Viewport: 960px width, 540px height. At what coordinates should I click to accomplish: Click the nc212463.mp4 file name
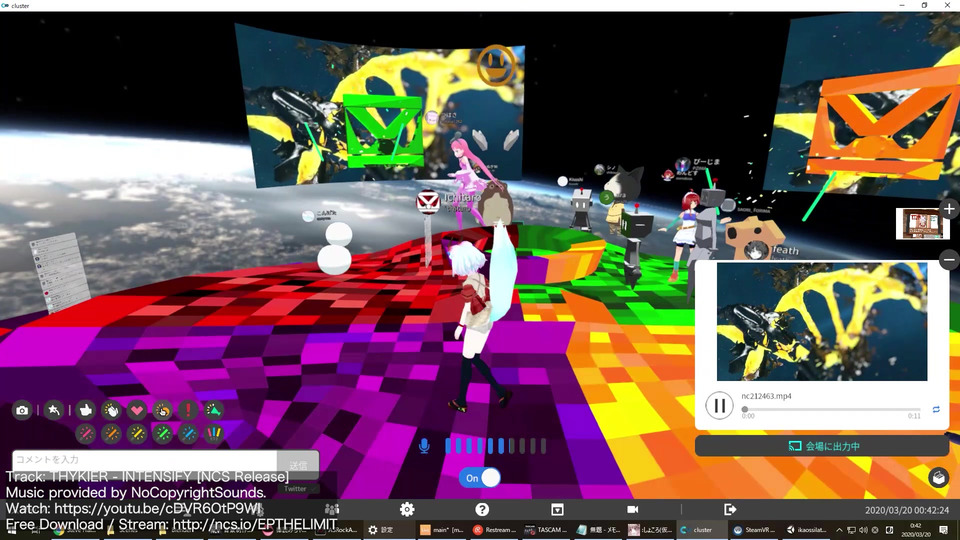click(766, 396)
